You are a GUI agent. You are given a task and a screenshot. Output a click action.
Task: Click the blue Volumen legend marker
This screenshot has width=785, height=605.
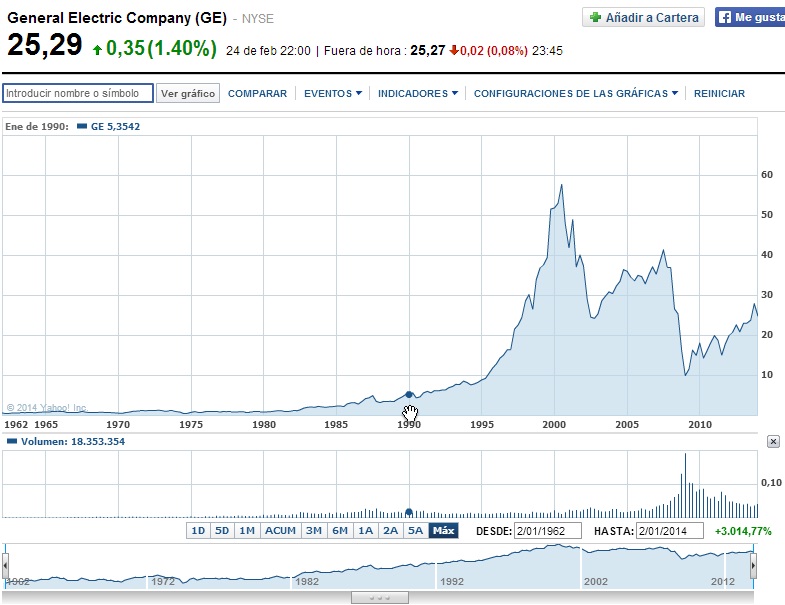click(12, 441)
